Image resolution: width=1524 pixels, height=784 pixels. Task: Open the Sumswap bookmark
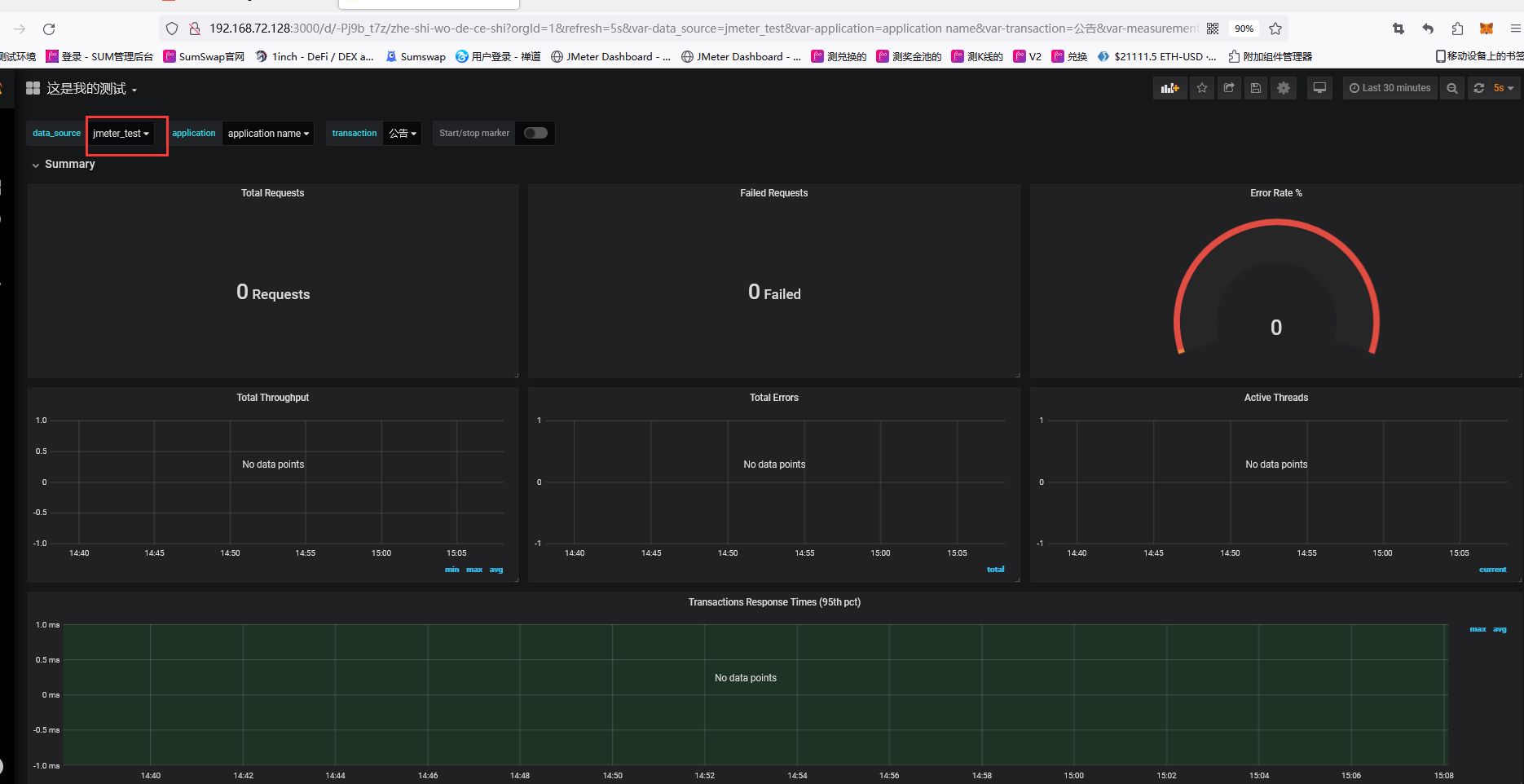416,56
